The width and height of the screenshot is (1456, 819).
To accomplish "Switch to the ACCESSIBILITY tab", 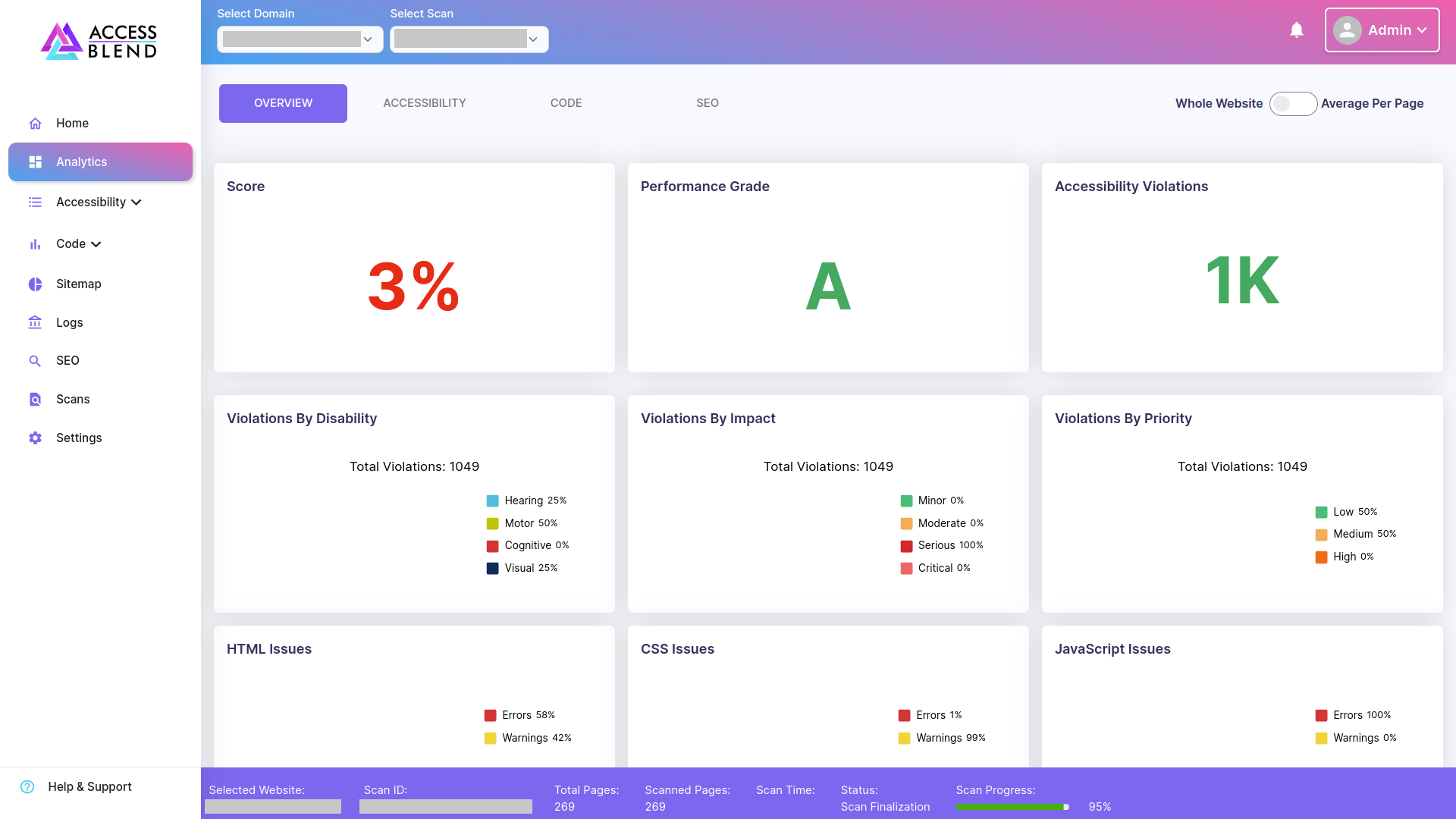I will pyautogui.click(x=425, y=103).
